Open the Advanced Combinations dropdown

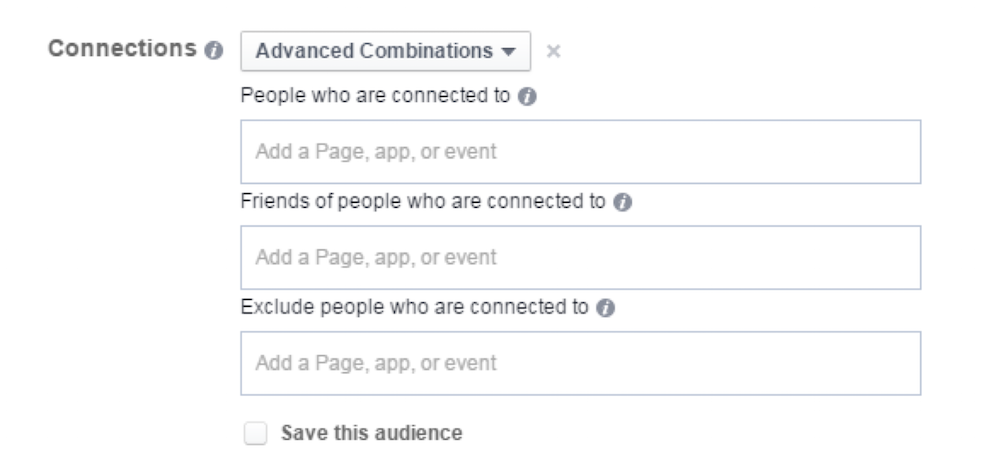[x=385, y=51]
